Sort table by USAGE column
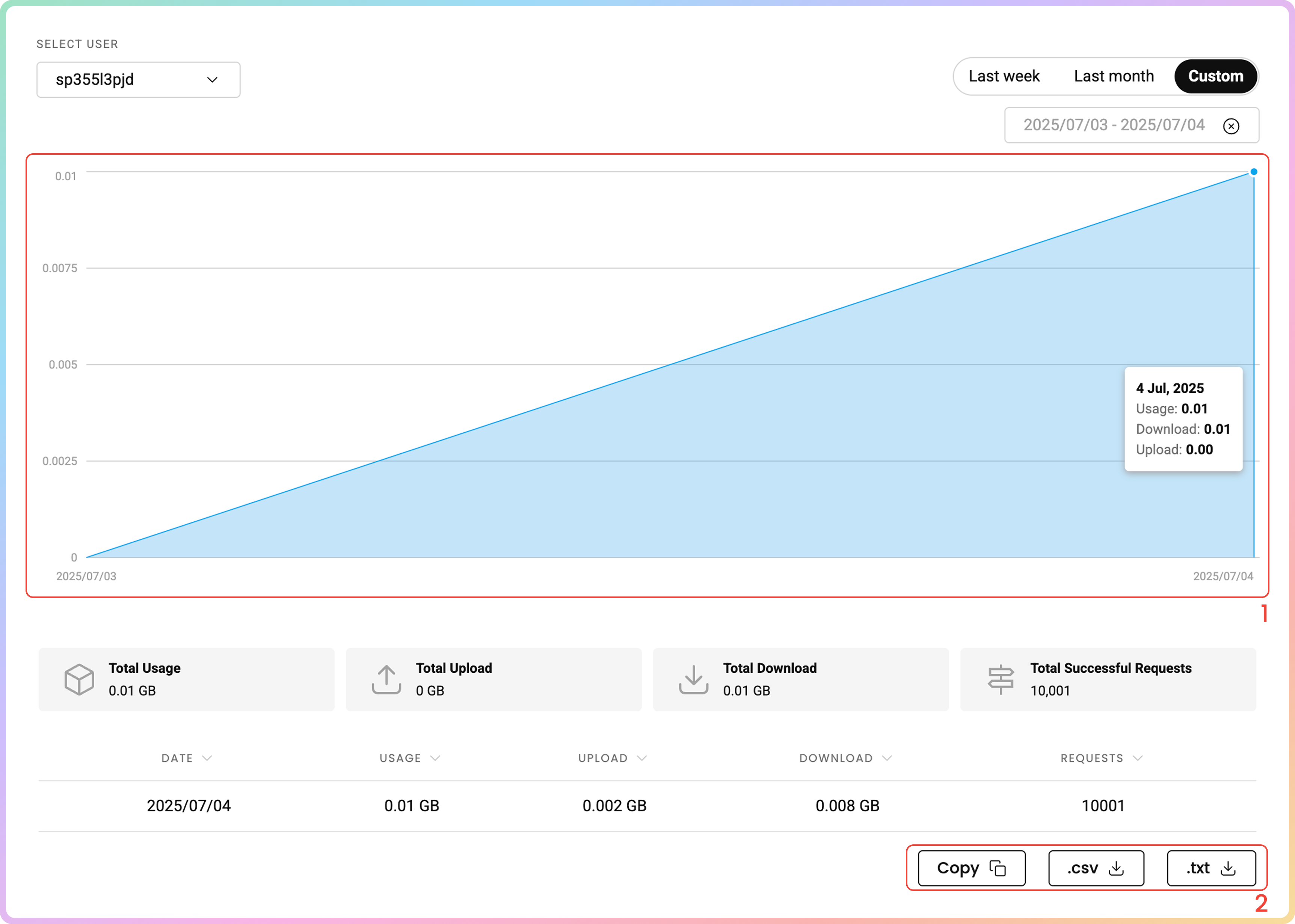Screen dimensions: 1295x924 tap(410, 758)
